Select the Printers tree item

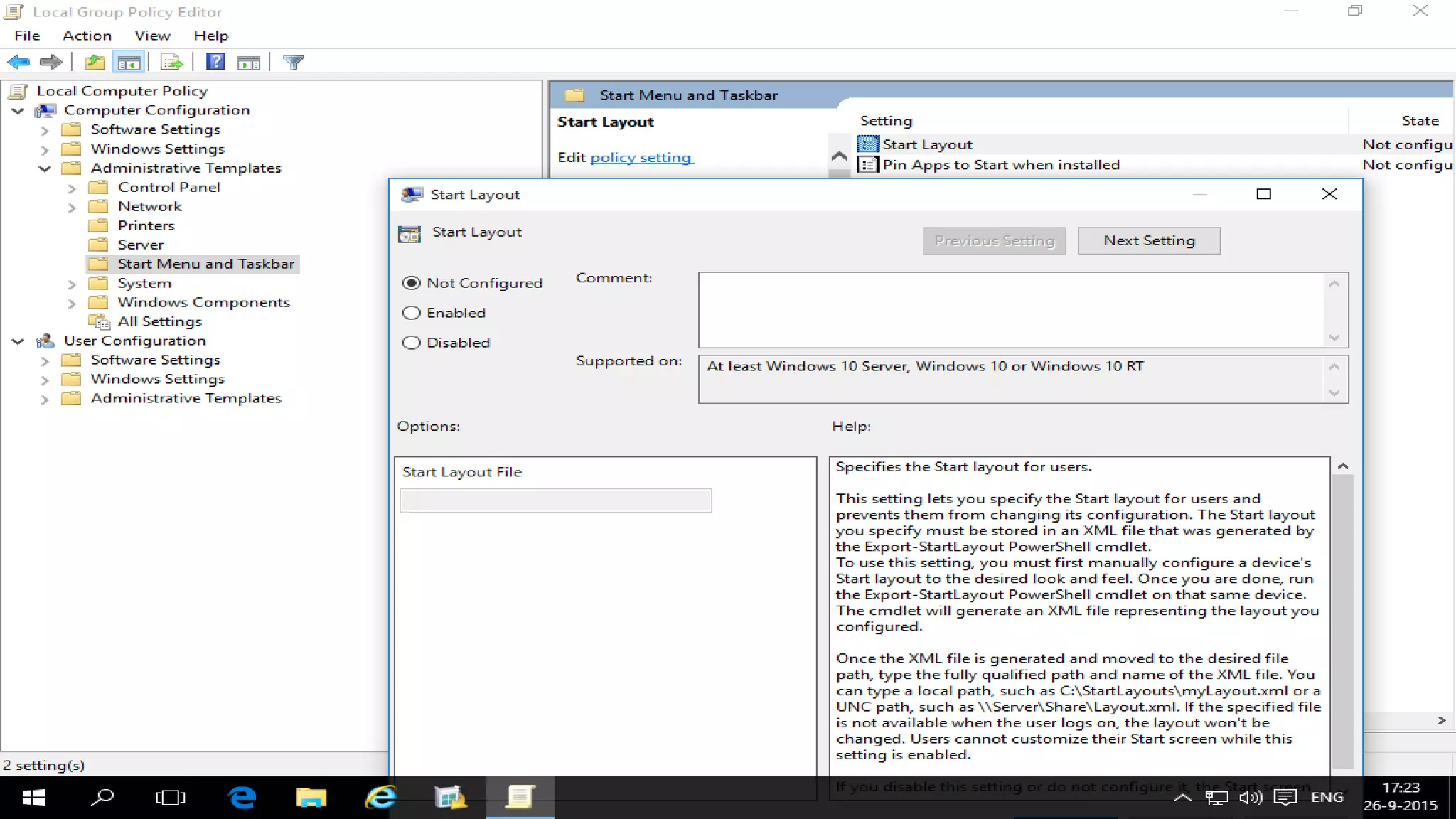(x=146, y=225)
